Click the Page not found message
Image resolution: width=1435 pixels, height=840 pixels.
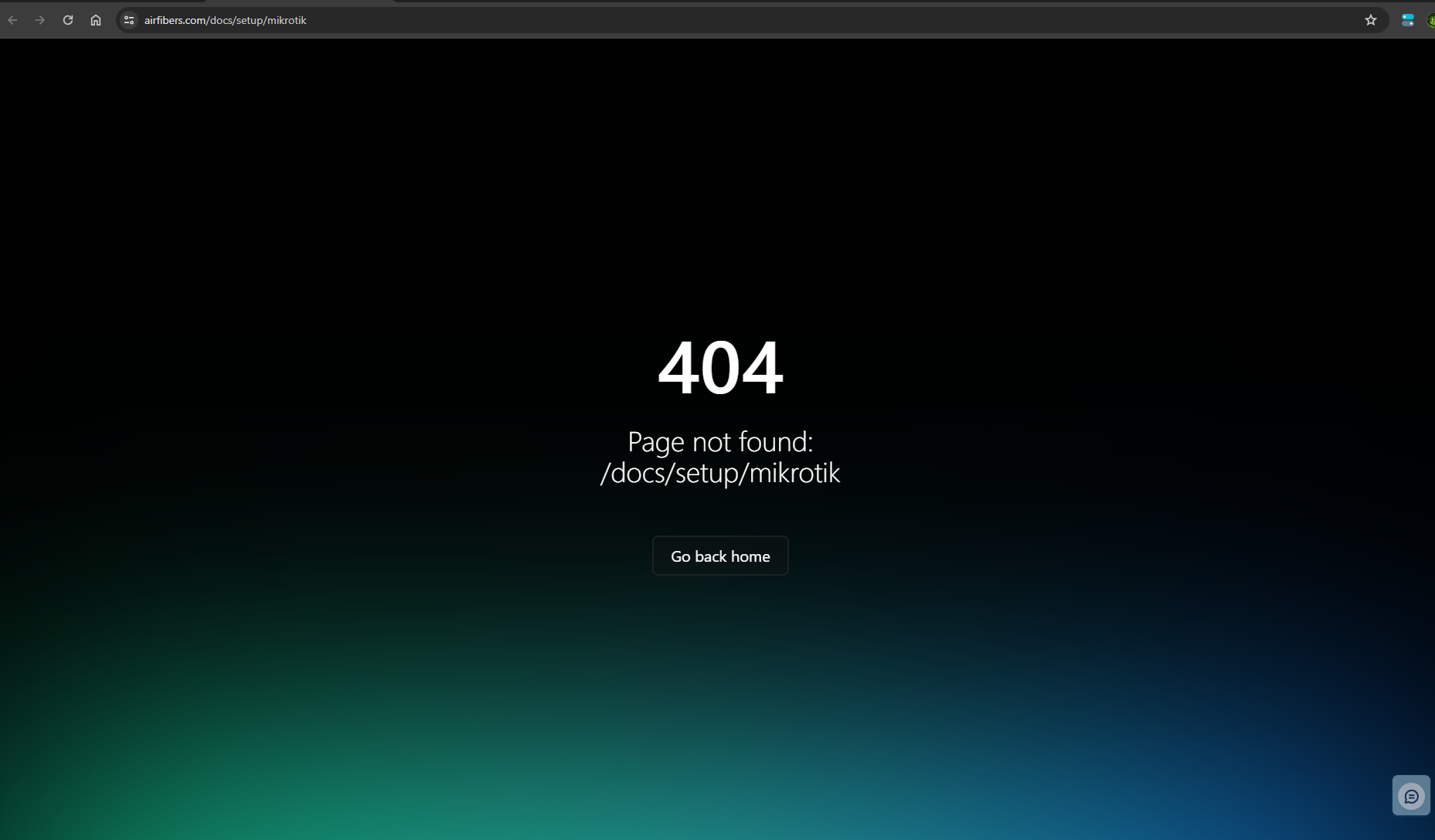(x=720, y=442)
